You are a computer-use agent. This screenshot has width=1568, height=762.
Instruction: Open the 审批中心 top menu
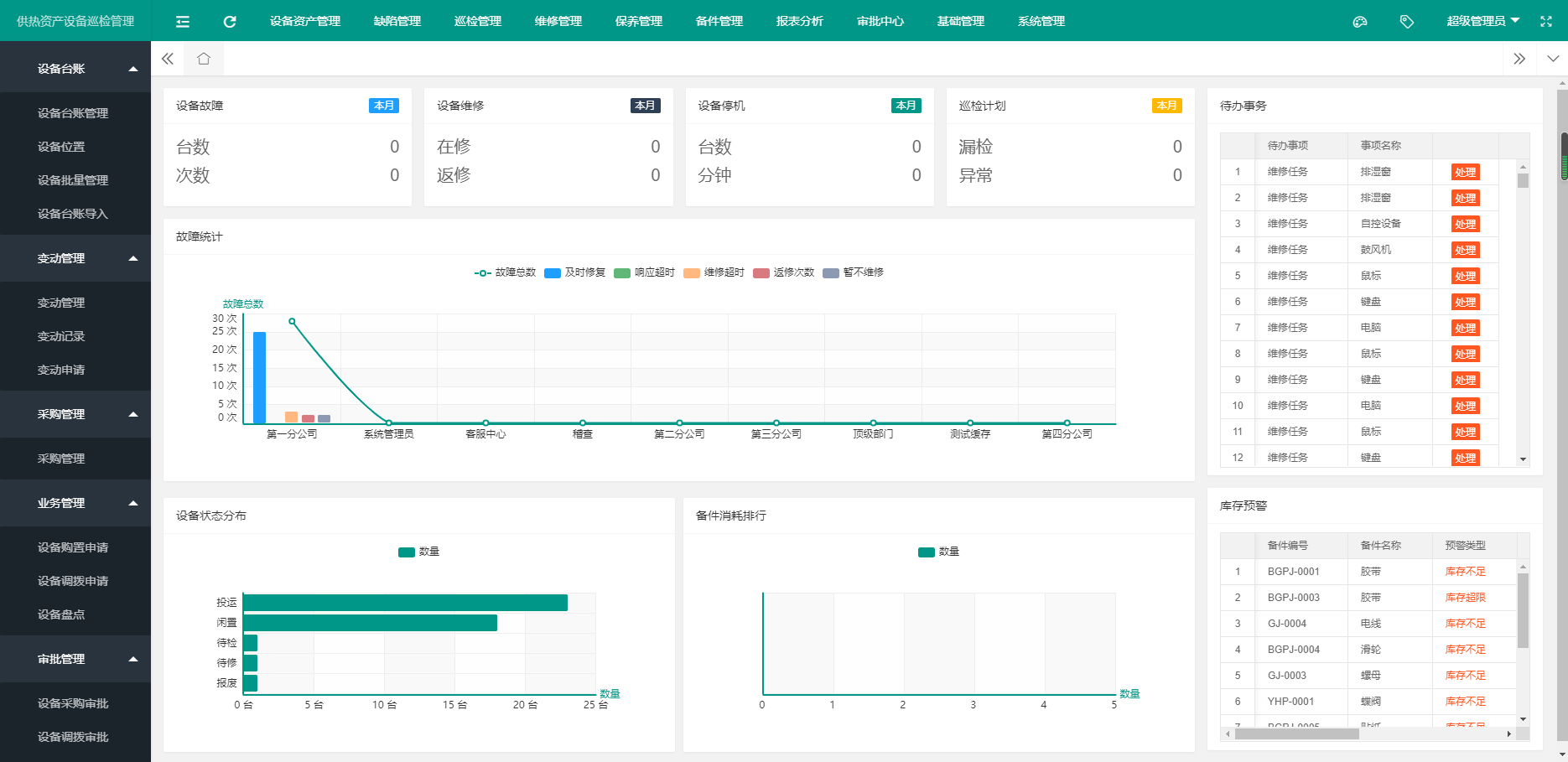880,21
